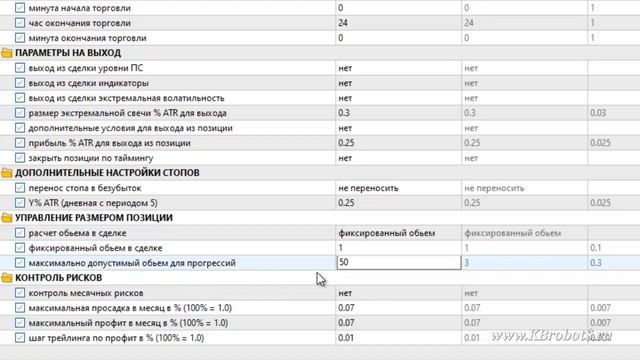Toggle checkbox for выход из сделки уровни ПС
The height and width of the screenshot is (360, 640).
[x=20, y=68]
